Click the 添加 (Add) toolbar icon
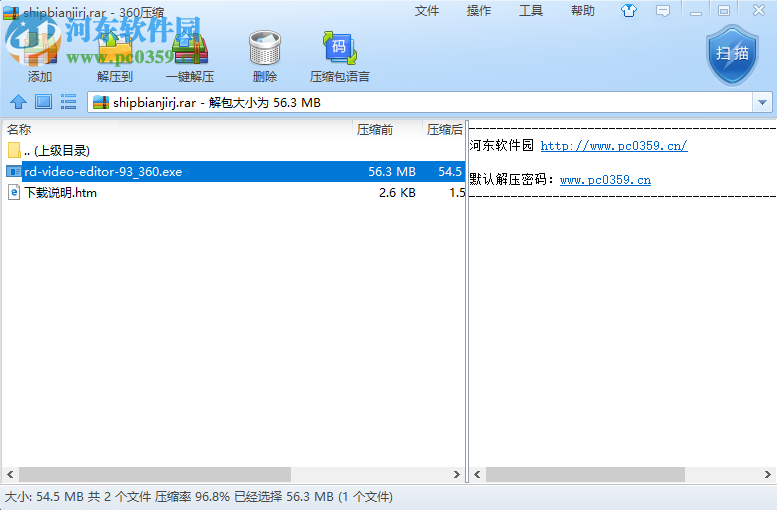The image size is (777, 510). point(39,48)
